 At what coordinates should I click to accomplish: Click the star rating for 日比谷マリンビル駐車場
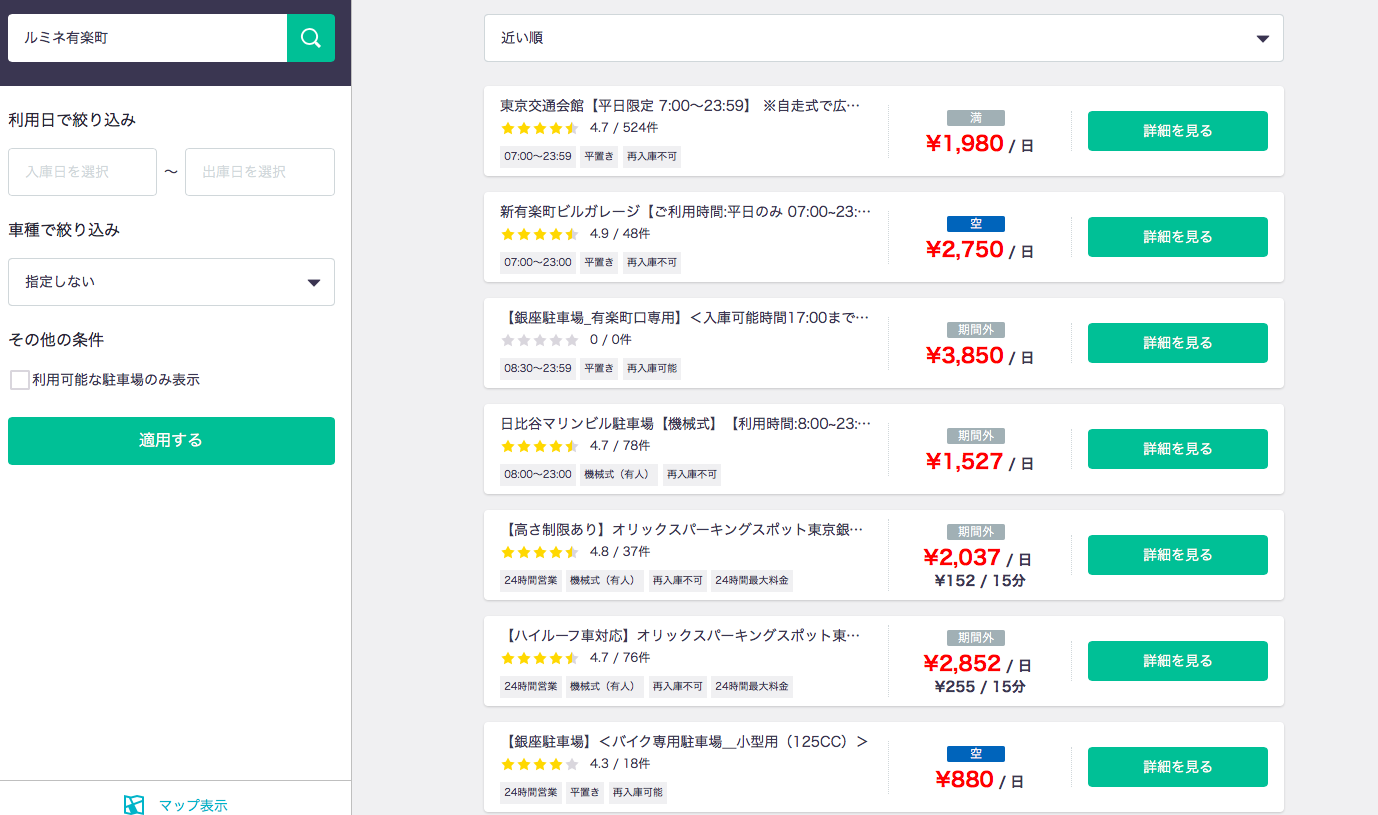(540, 446)
